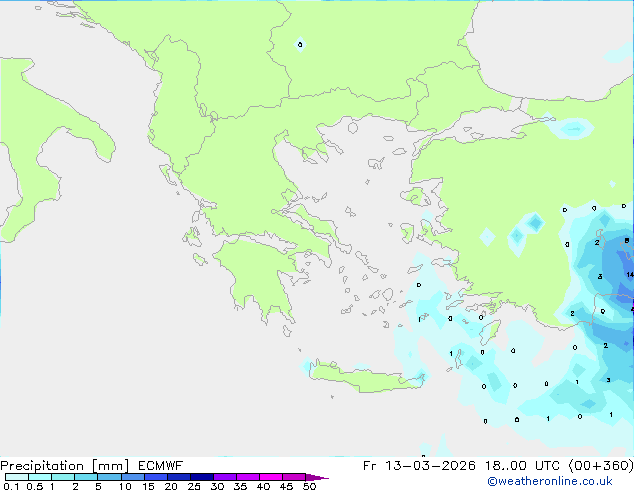634x490 pixels.
Task: Click the 2–5 mm legend swatch
Action: click(x=86, y=477)
